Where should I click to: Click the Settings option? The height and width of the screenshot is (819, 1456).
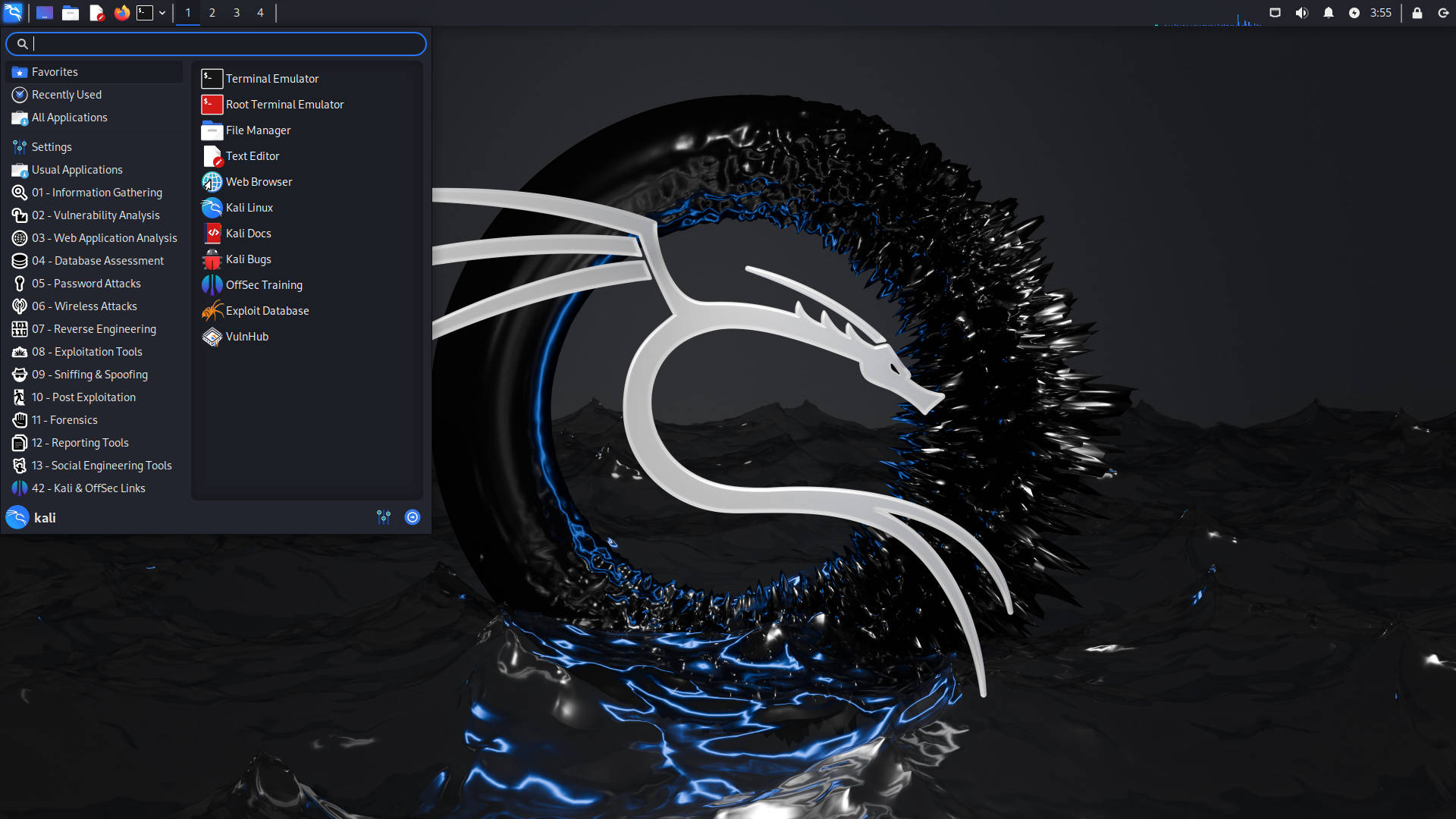point(52,146)
